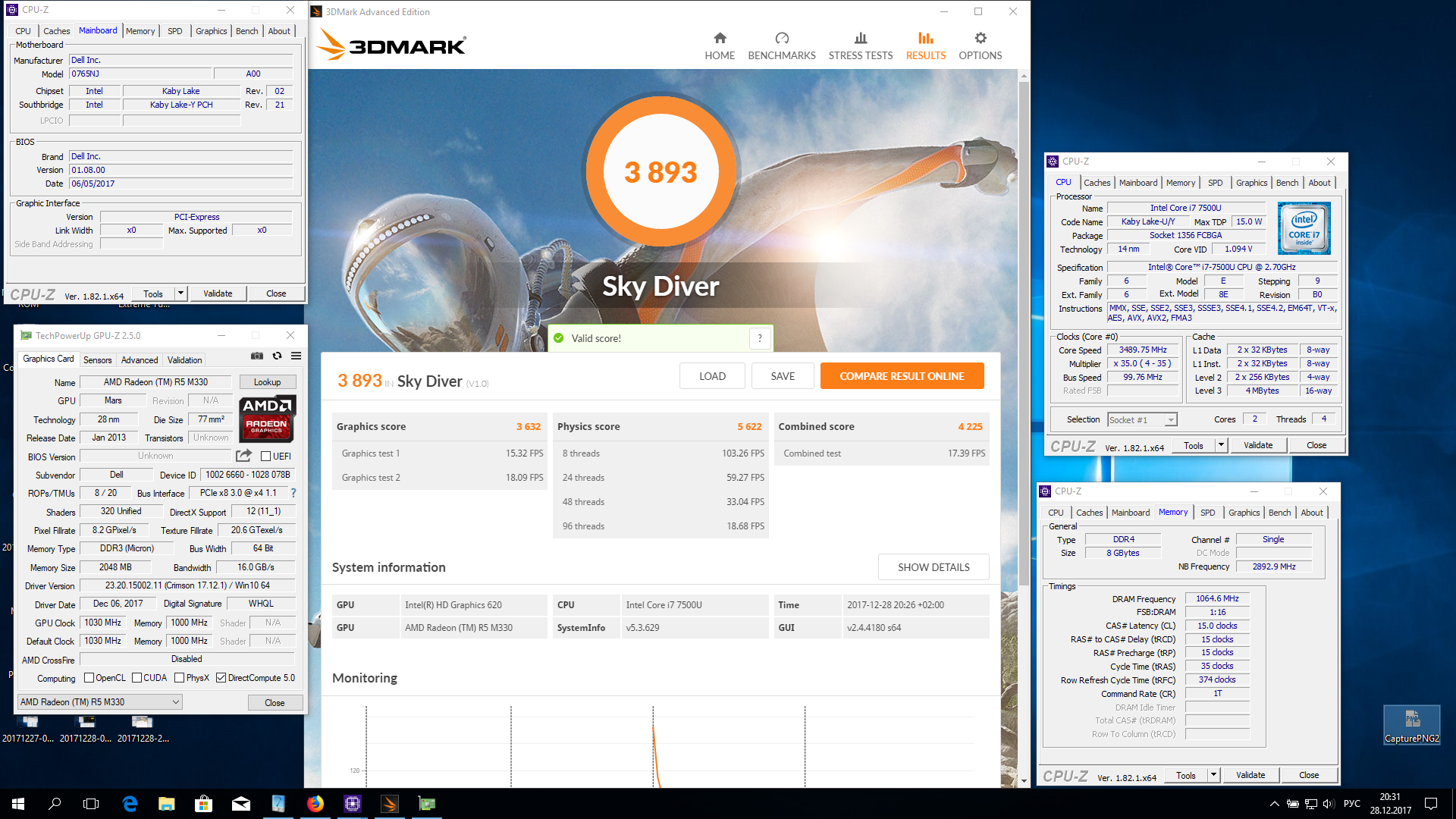Open taskbar Search
Image resolution: width=1456 pixels, height=819 pixels.
[x=55, y=804]
